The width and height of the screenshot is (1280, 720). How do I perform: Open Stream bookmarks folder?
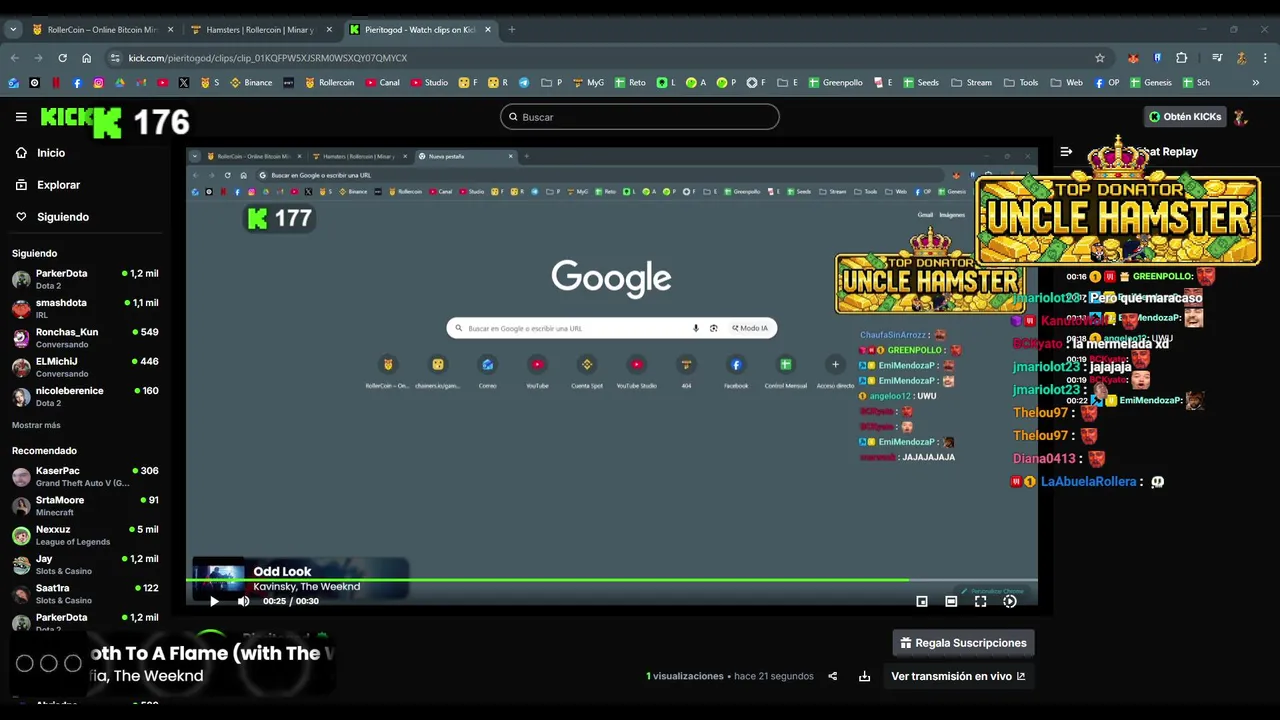pyautogui.click(x=972, y=83)
